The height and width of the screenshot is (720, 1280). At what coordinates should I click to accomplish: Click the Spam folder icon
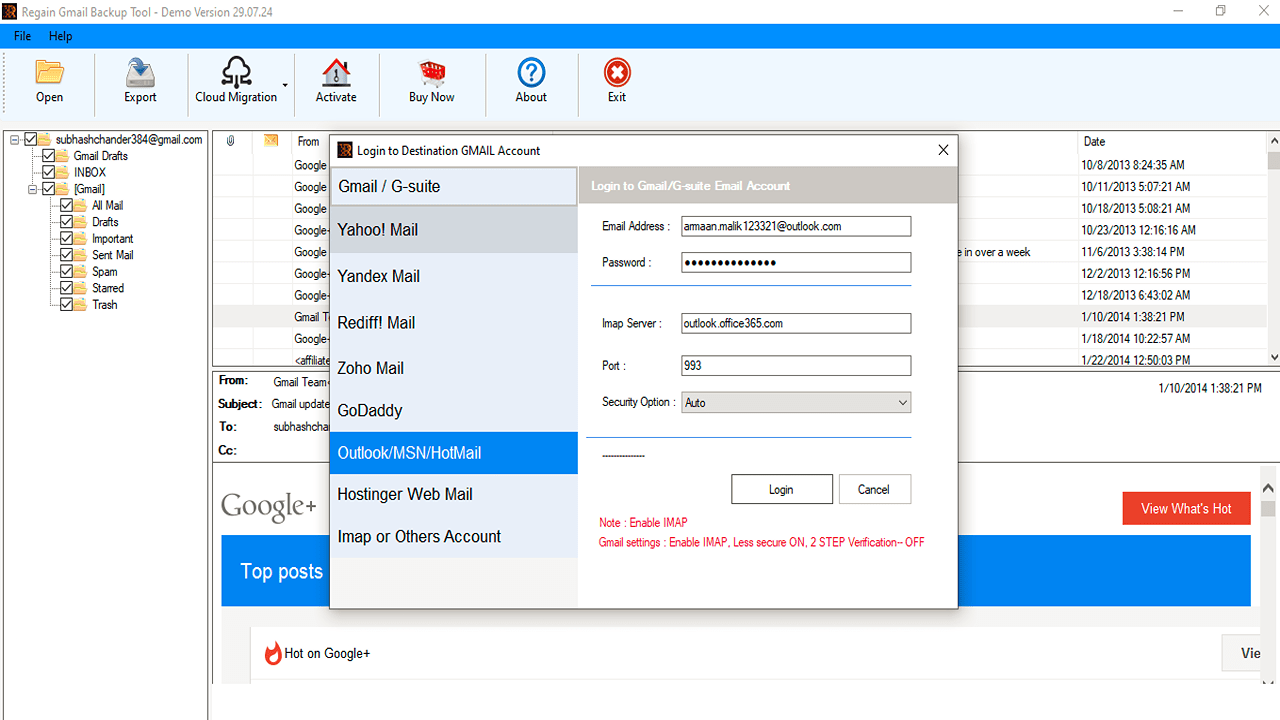tap(82, 272)
